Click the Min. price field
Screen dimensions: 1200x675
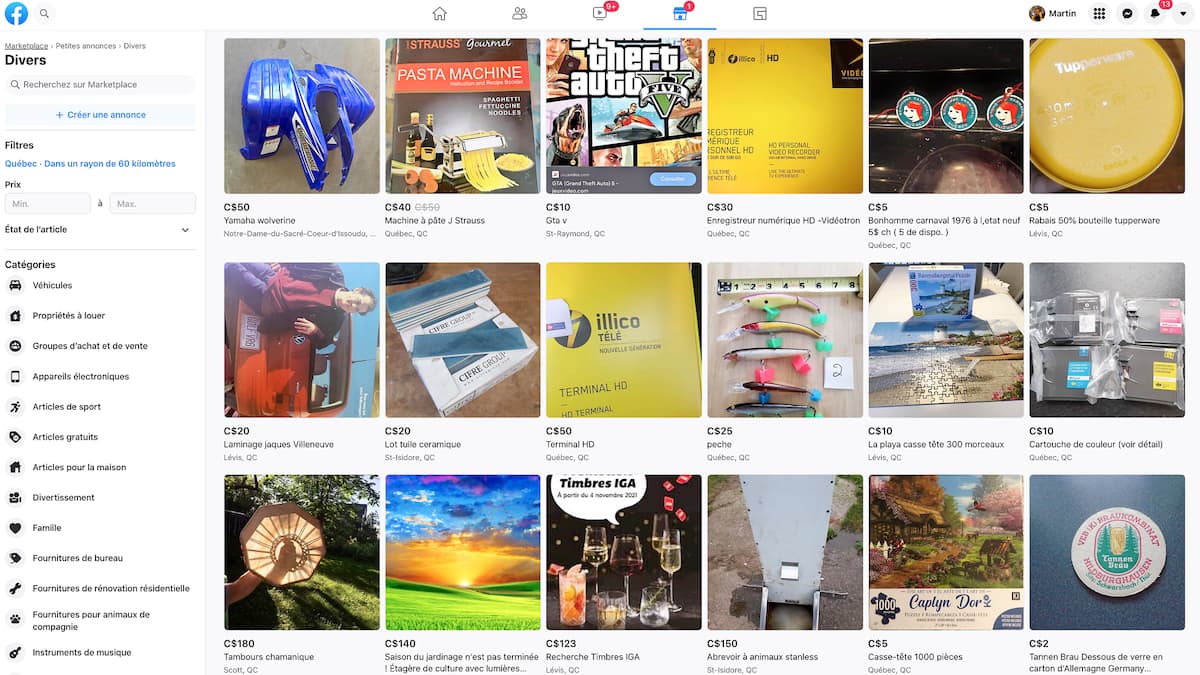click(48, 204)
